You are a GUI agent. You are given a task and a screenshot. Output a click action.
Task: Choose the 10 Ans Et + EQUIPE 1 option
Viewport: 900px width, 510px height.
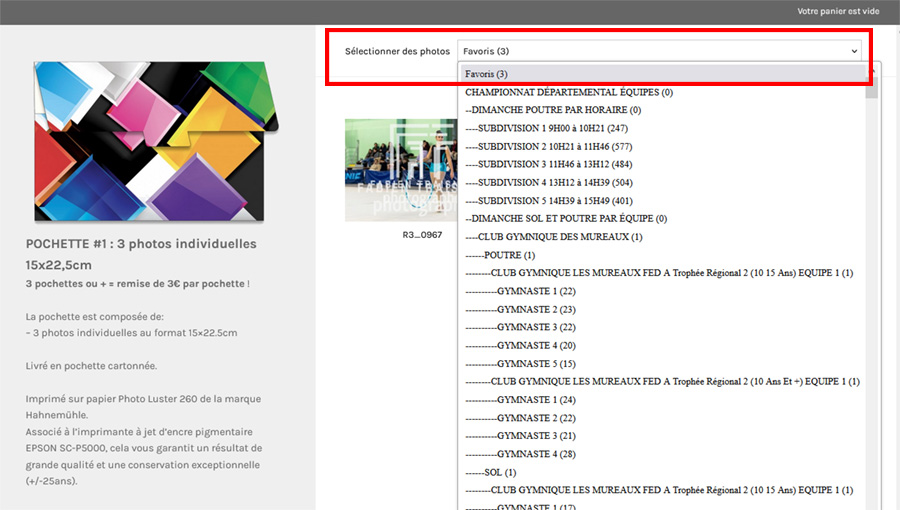662,382
